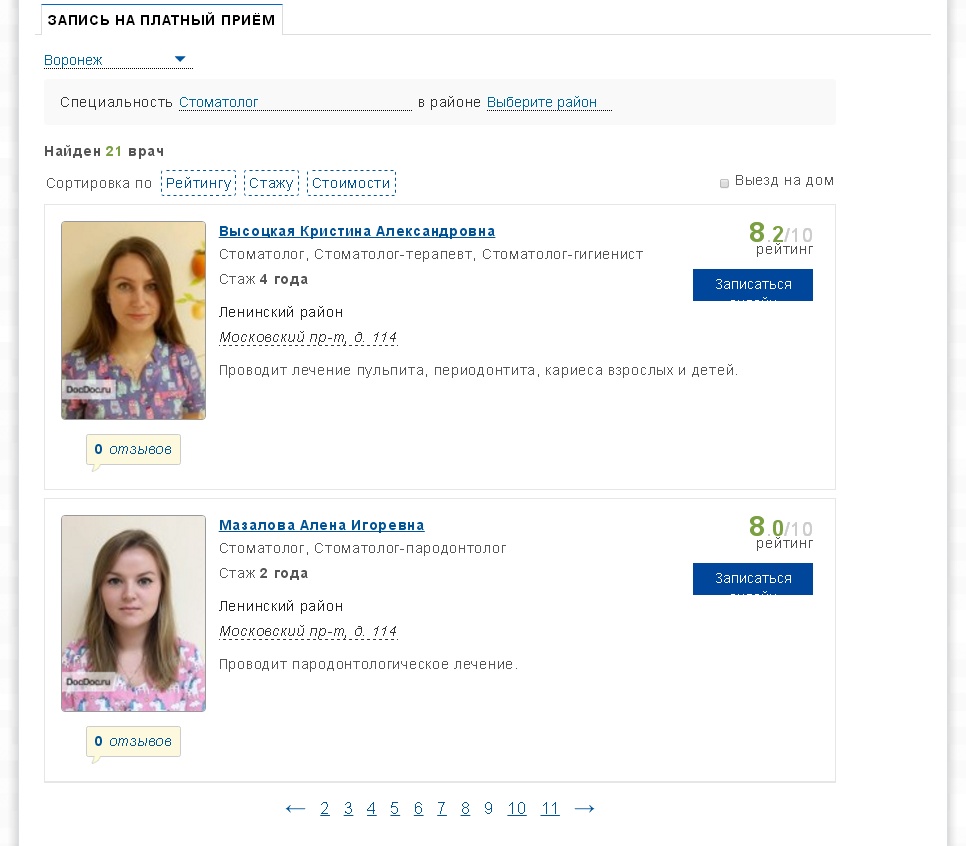Viewport: 966px width, 846px height.
Task: Open the Воронеж city dropdown
Action: point(118,60)
